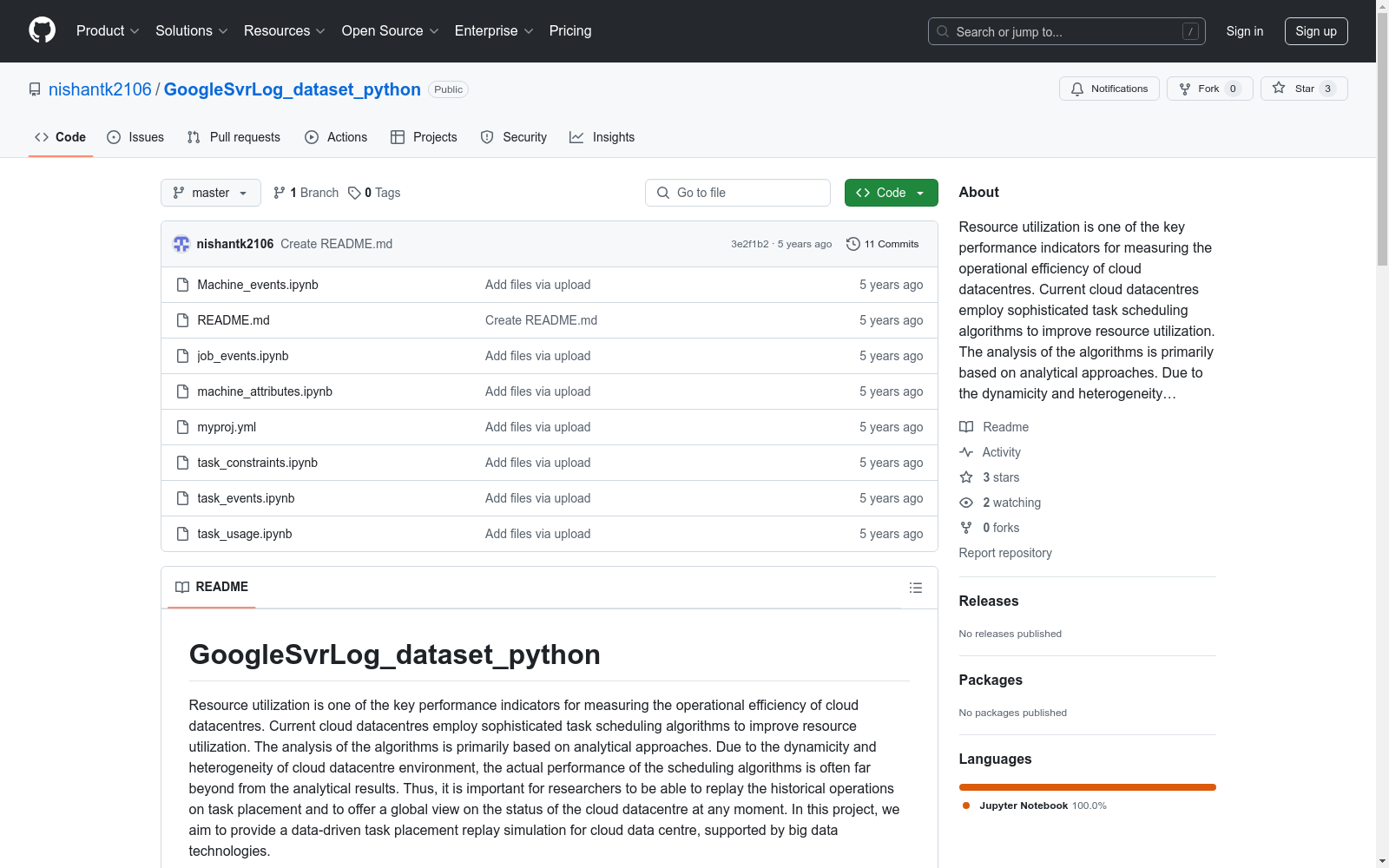Switch to the Projects tab
Screen dimensions: 1389x868
424,137
